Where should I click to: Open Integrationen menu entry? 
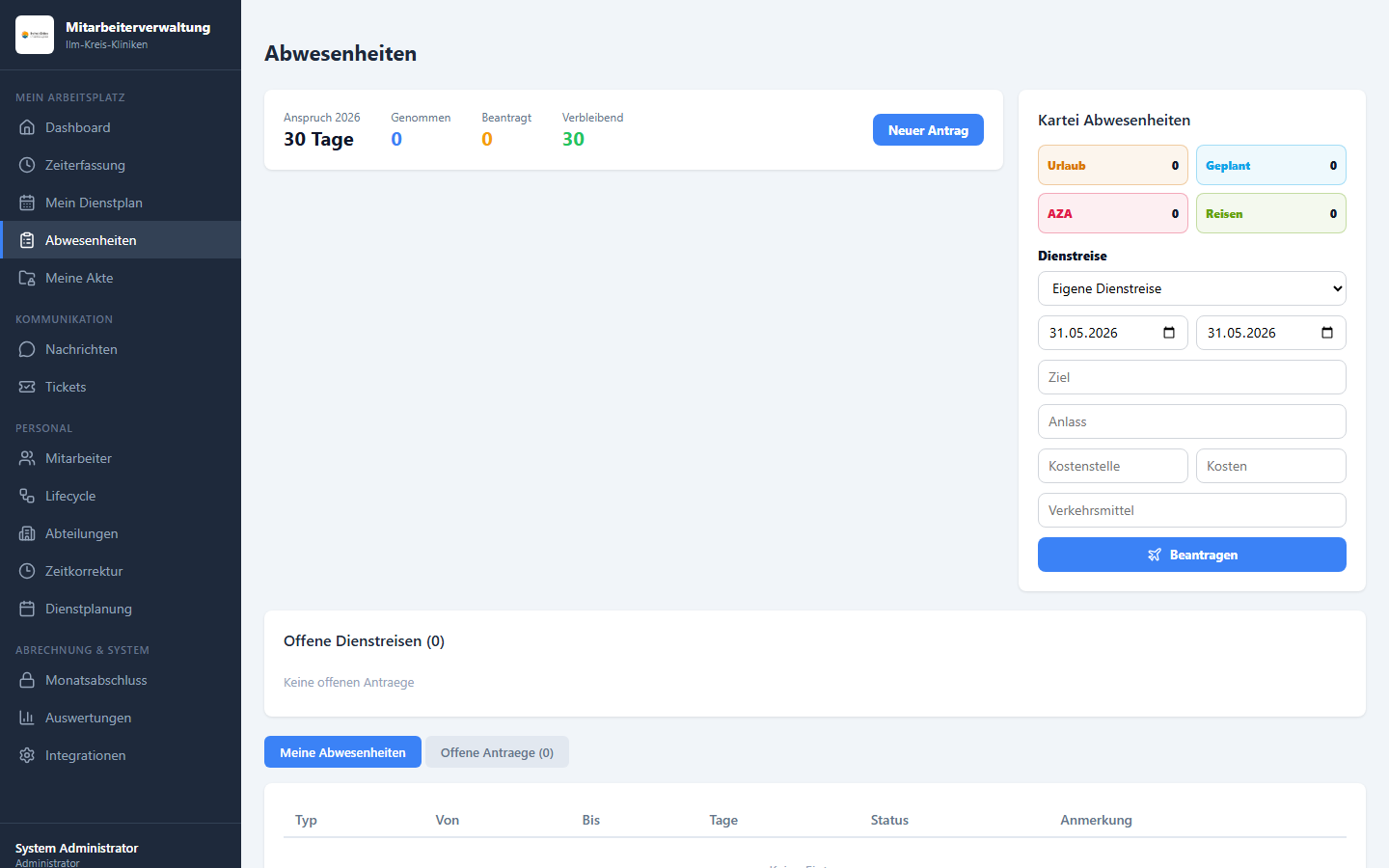pos(121,755)
